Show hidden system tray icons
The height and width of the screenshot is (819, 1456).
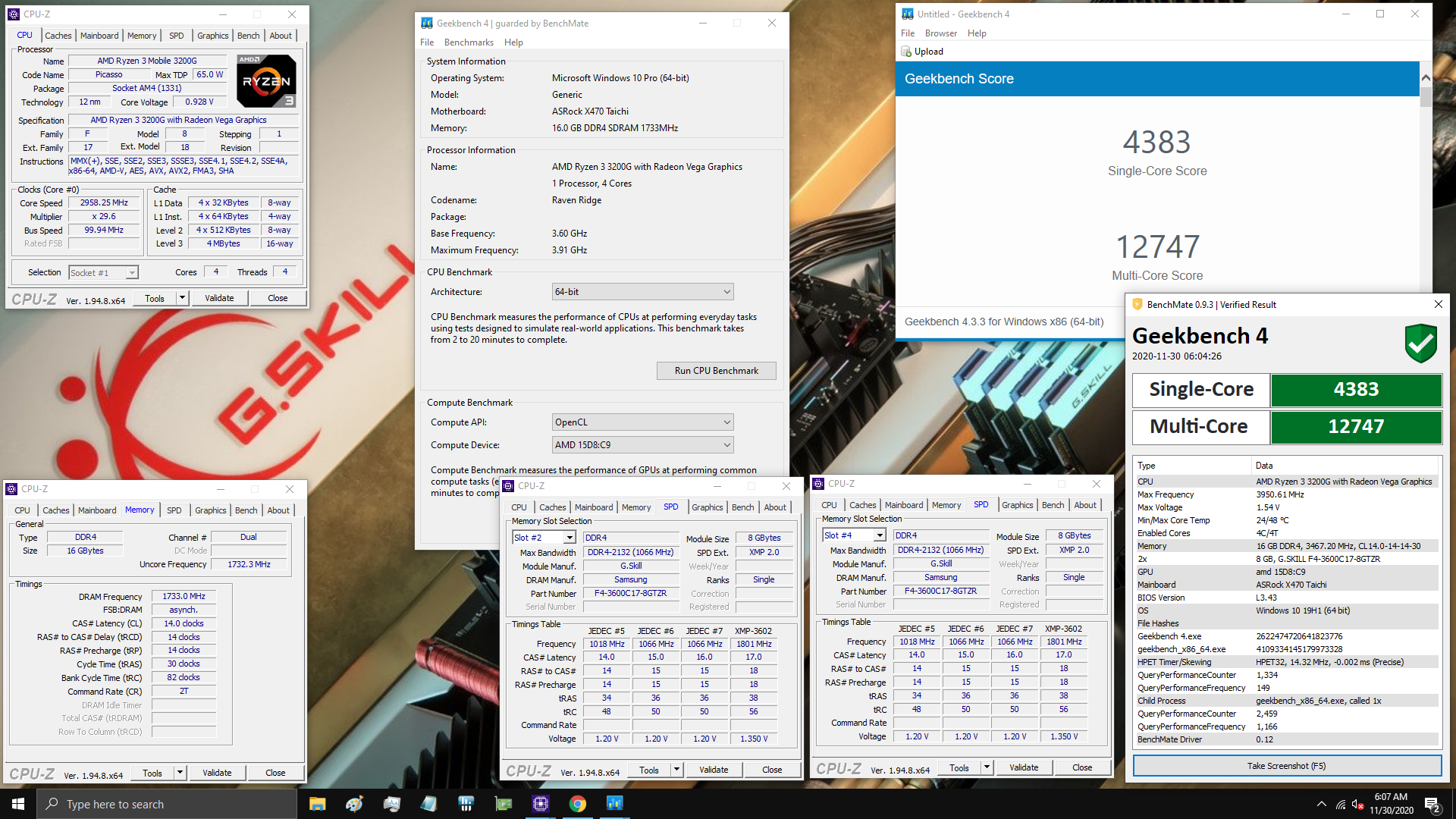[1322, 804]
